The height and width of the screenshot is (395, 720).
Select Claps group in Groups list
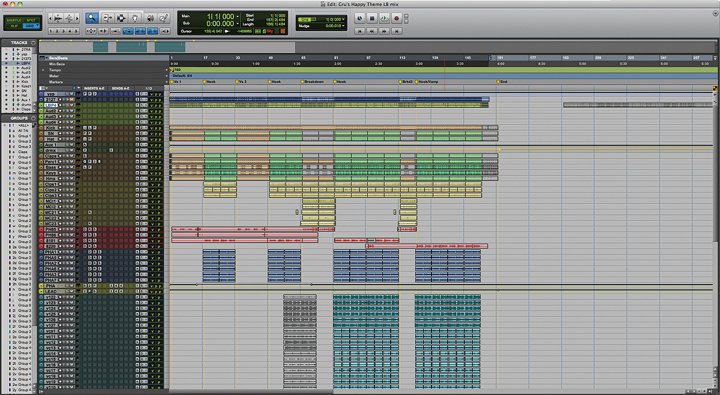[x=23, y=152]
